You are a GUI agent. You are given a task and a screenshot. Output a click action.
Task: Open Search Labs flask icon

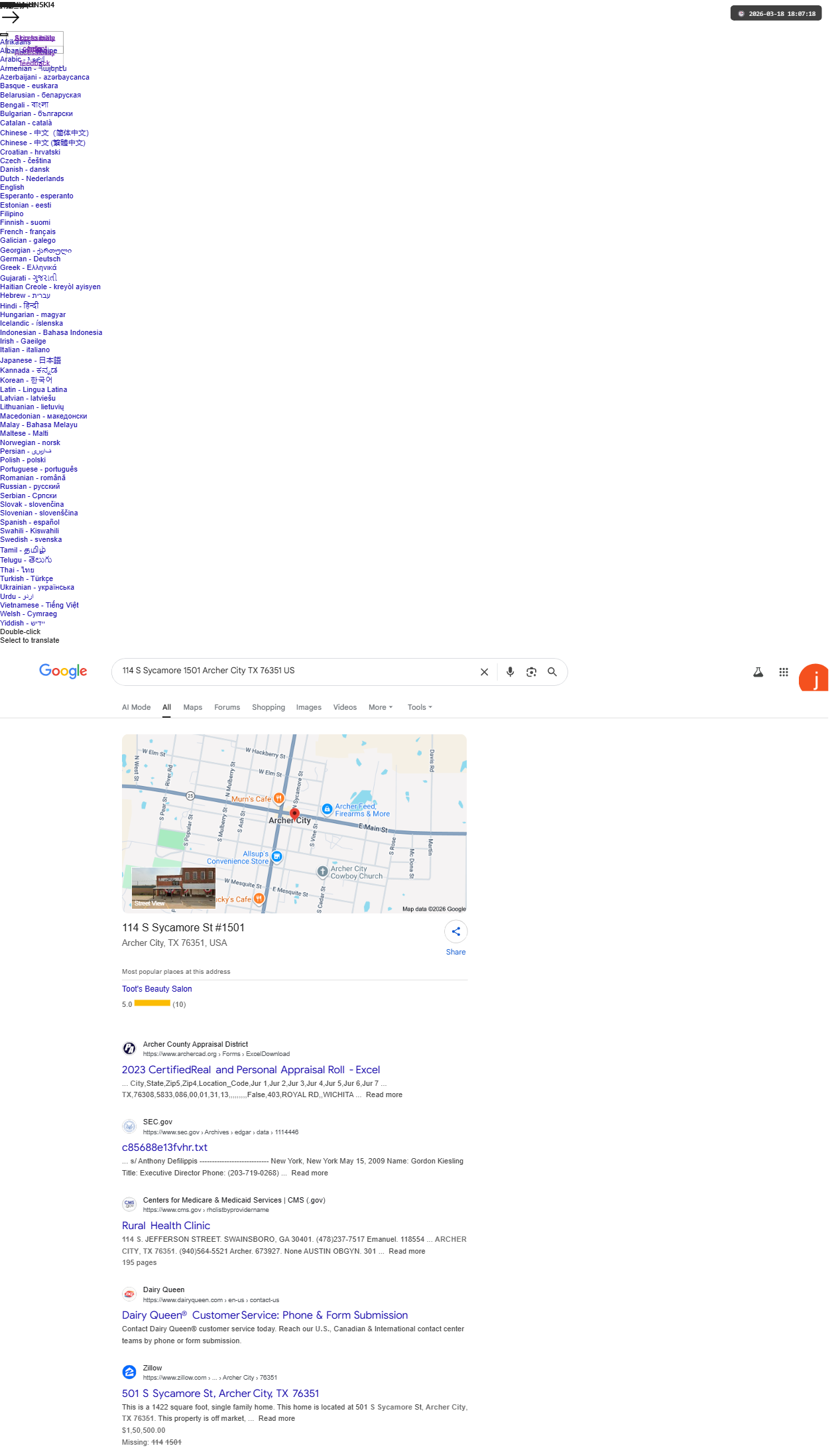tap(758, 672)
